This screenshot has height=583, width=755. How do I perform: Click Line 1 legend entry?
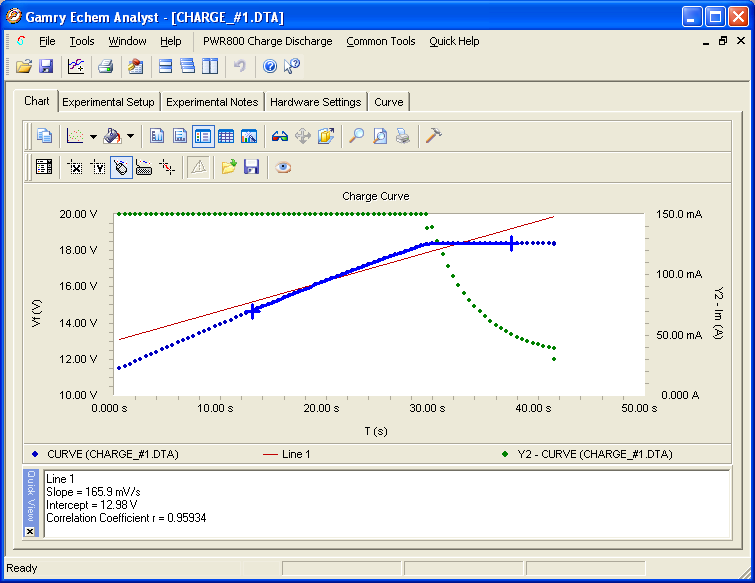[x=287, y=454]
